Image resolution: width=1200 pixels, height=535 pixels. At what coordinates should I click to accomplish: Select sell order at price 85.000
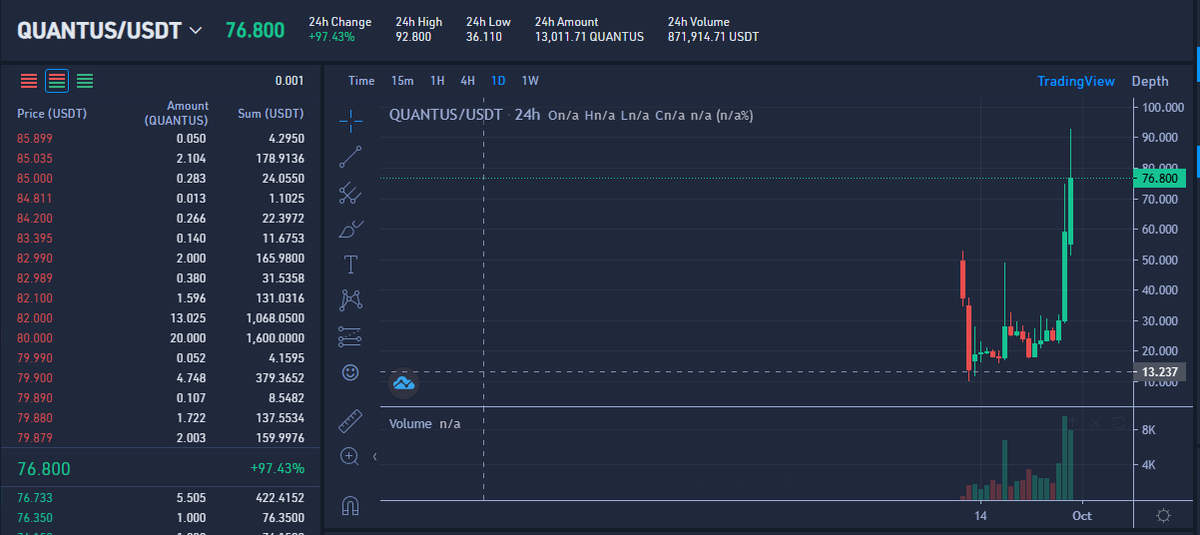coord(160,178)
